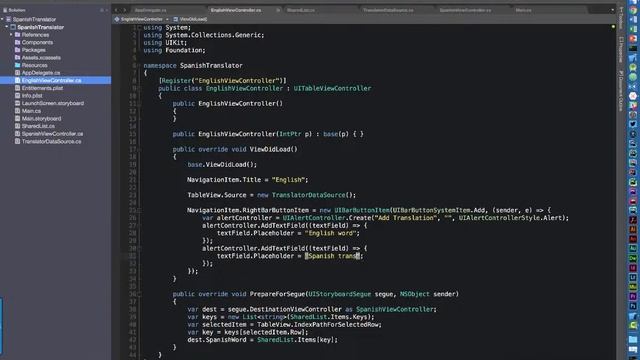Open the editor tab overflow dropdown
640x360 pixels.
(612, 10)
